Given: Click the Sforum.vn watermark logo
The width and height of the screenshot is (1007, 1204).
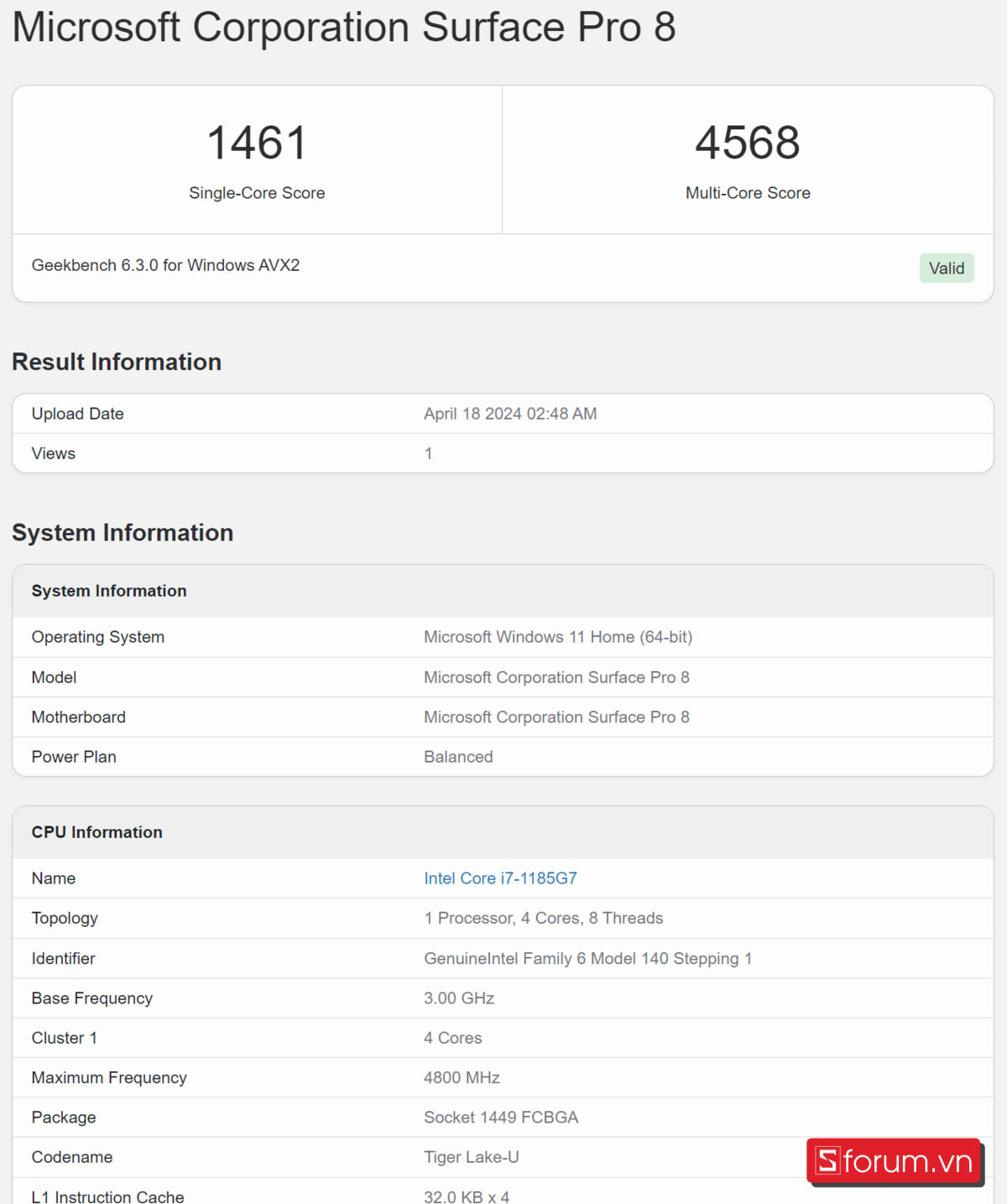Looking at the screenshot, I should pyautogui.click(x=895, y=1161).
